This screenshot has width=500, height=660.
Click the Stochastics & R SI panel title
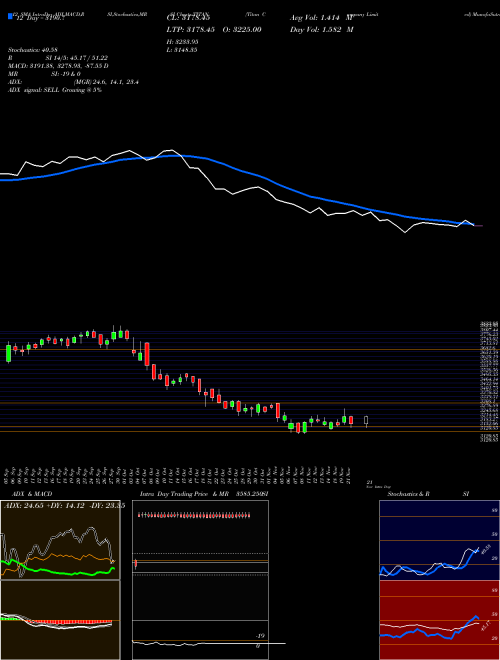(x=428, y=494)
